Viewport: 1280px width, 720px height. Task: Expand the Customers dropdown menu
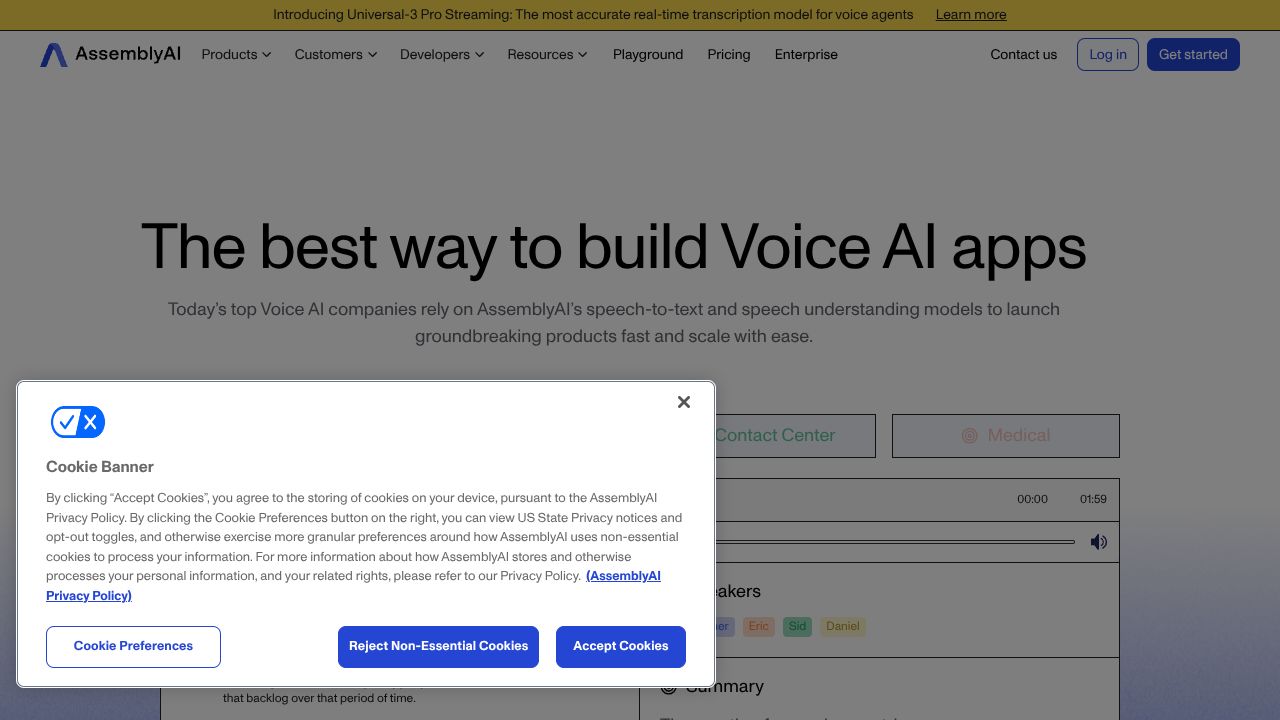[335, 55]
